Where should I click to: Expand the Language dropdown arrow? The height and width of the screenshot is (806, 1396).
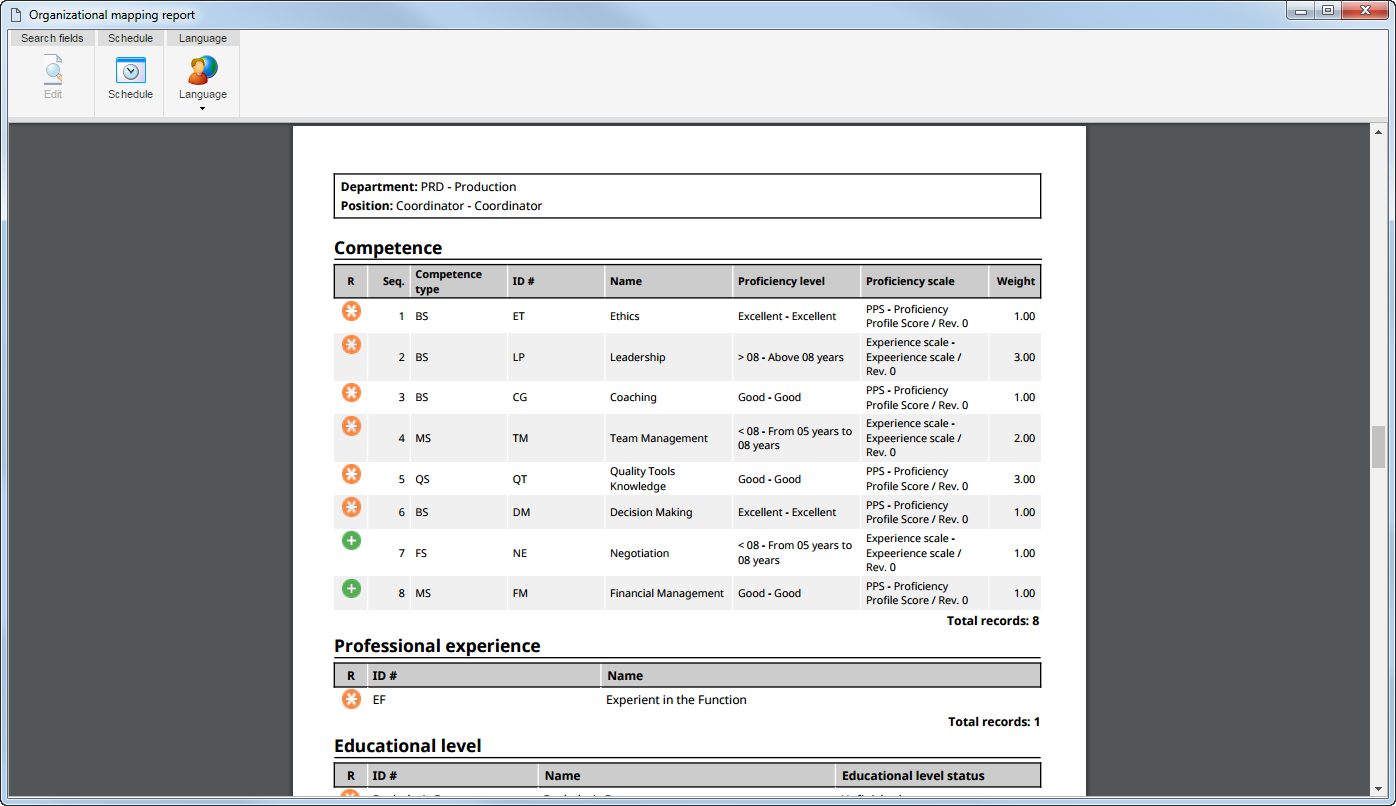coord(203,108)
